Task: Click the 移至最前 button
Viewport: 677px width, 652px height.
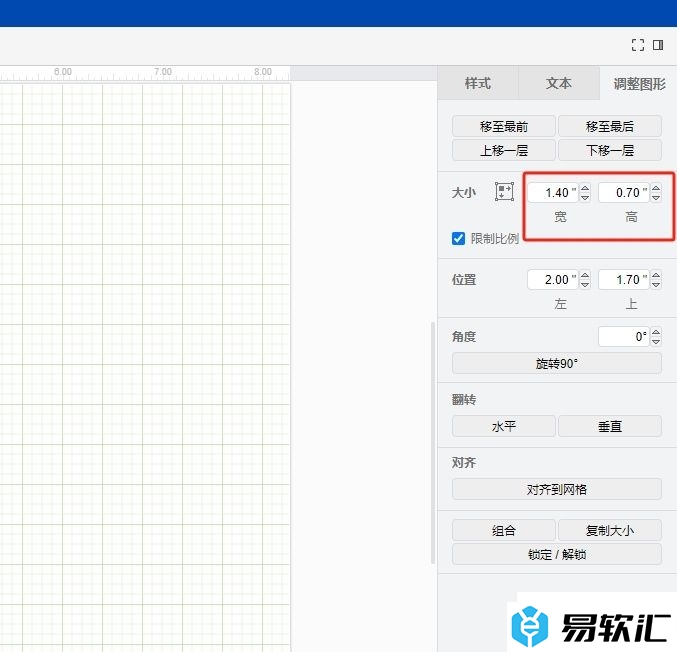Action: (x=503, y=127)
